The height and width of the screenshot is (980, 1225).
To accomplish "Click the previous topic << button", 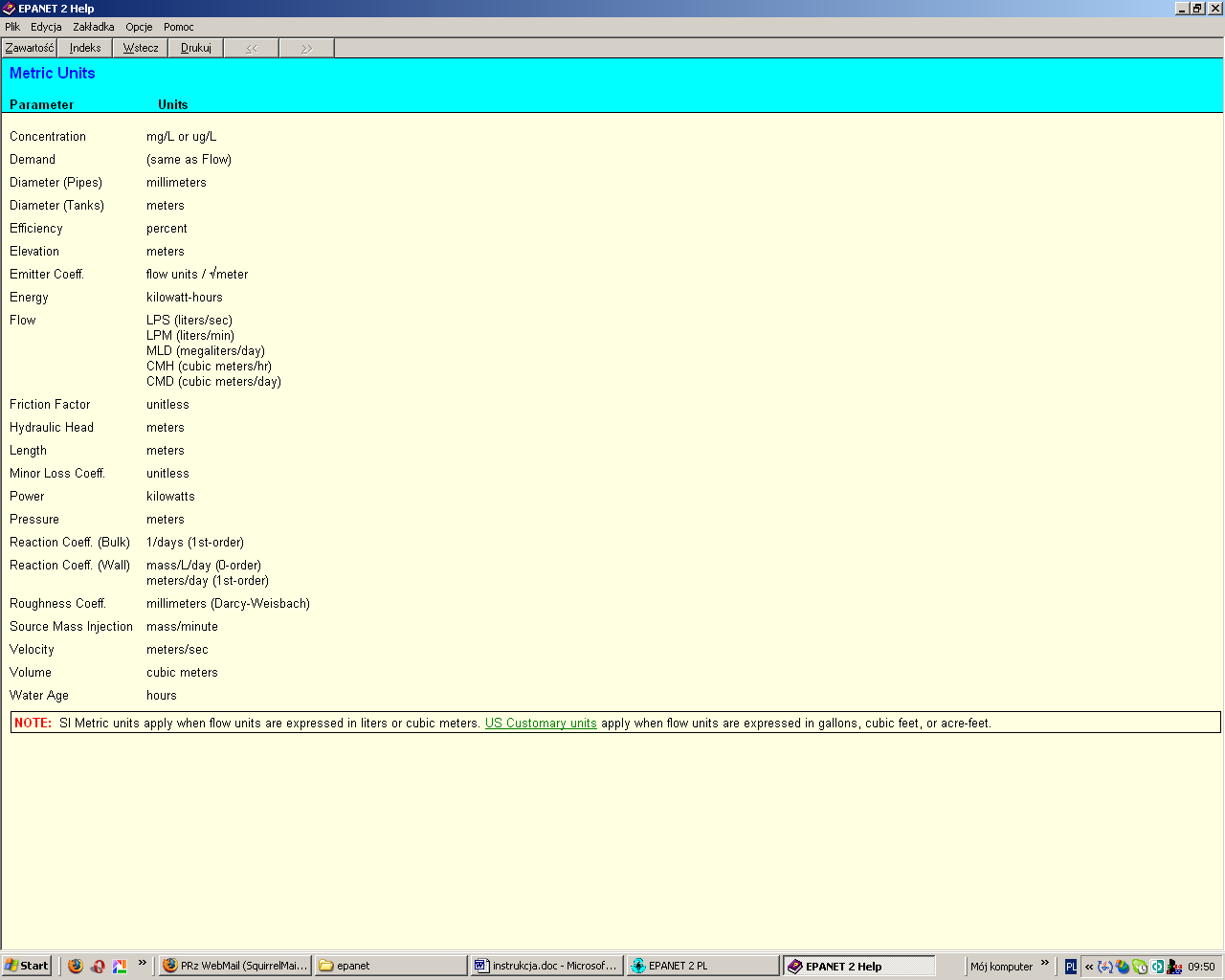I will pos(252,48).
